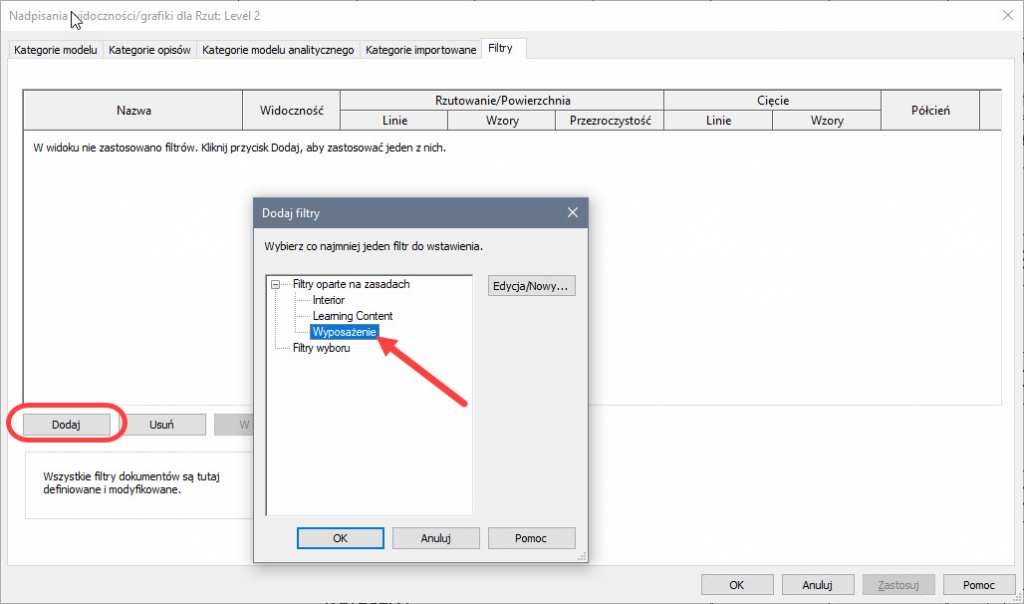Image resolution: width=1024 pixels, height=604 pixels.
Task: Open the Kategorie opisów tab
Action: [150, 50]
